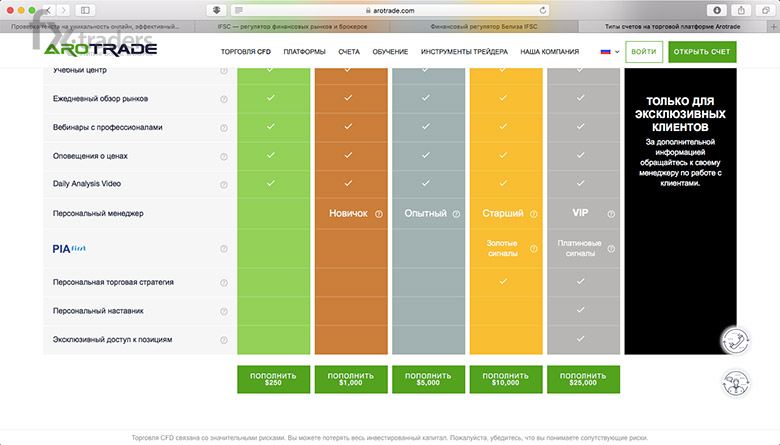Click the shield extension icon in toolbar
This screenshot has height=445, width=780.
216,10
